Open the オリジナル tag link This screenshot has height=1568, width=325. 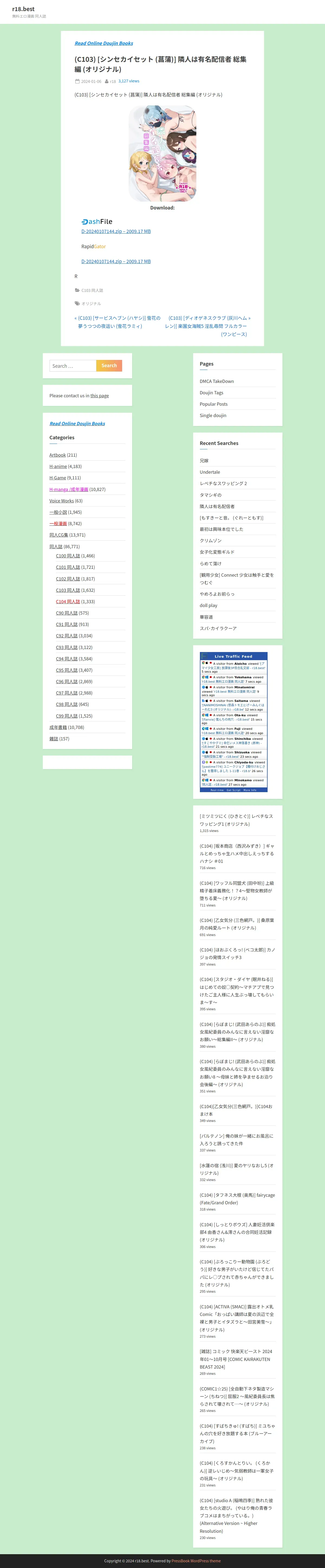[91, 303]
